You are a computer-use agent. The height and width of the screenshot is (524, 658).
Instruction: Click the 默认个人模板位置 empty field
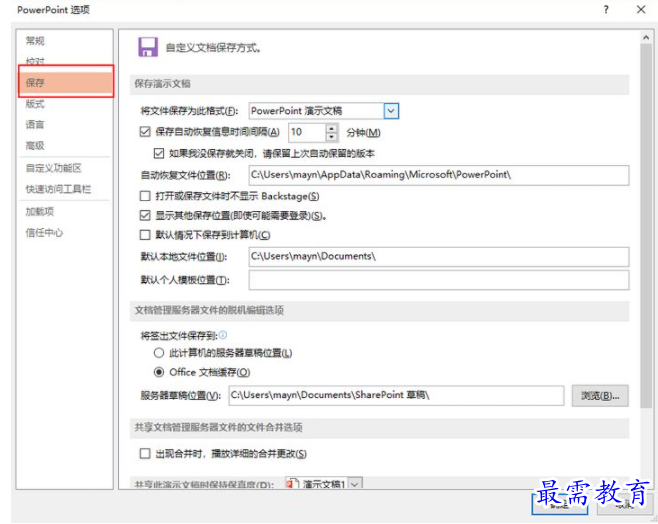tap(439, 280)
